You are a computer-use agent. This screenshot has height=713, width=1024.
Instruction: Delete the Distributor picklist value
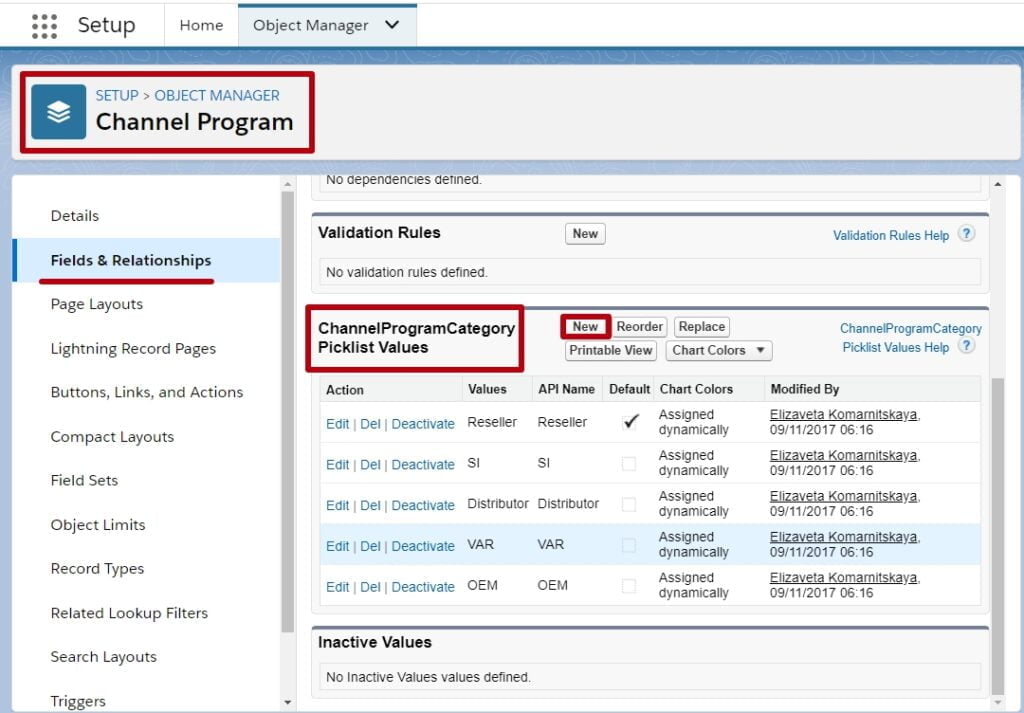click(x=370, y=505)
